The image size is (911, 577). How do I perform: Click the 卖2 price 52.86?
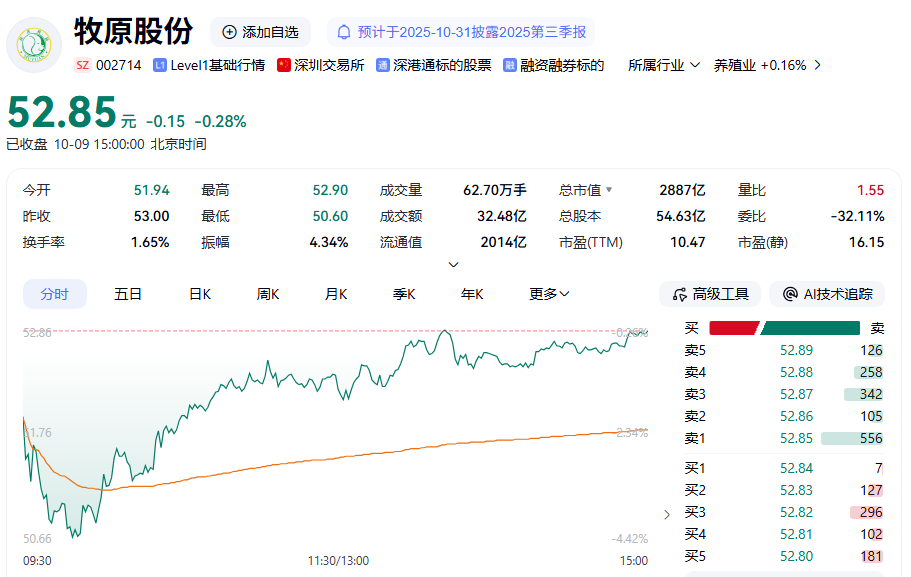[796, 417]
